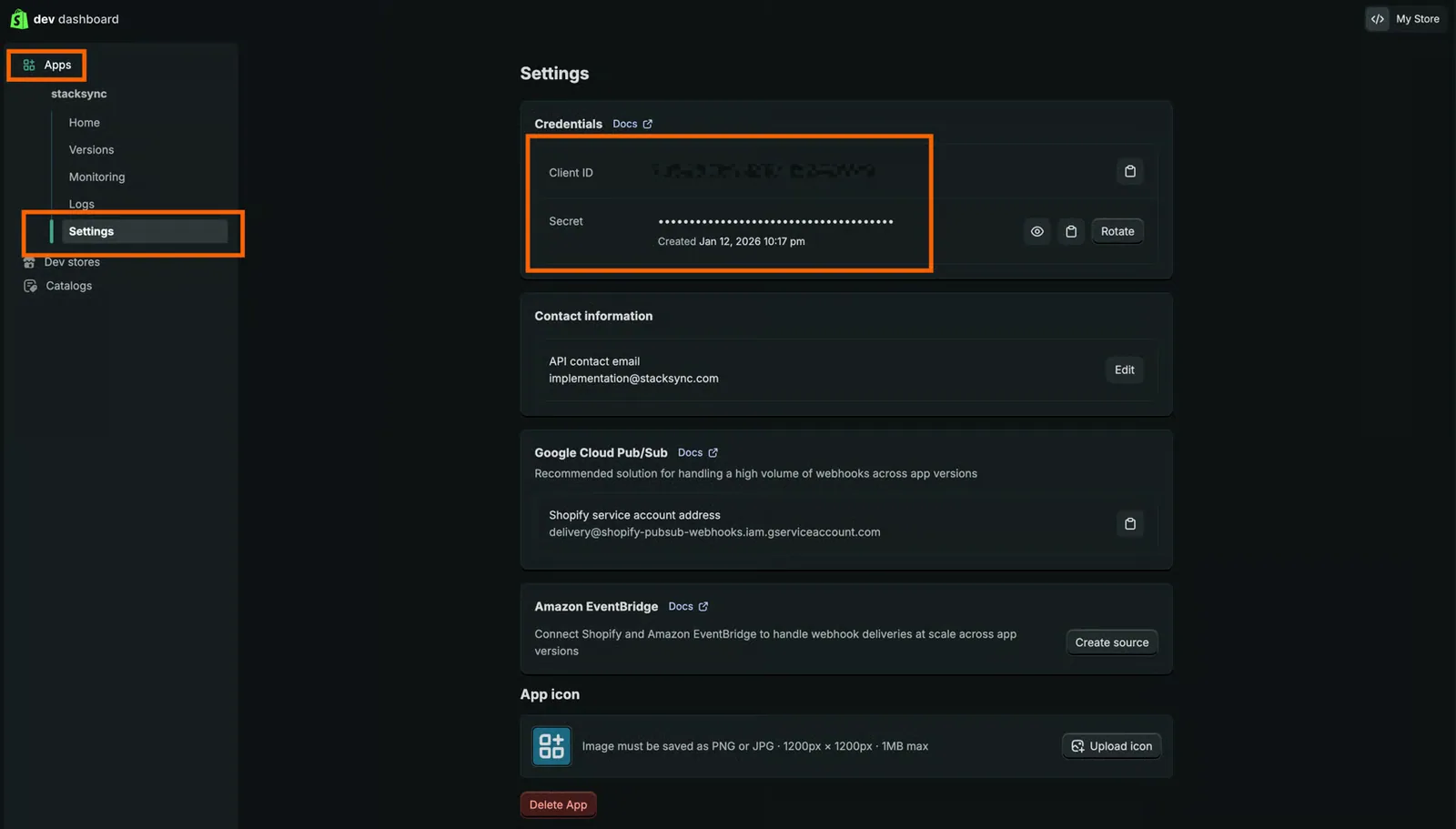Select the stacksync app name
The height and width of the screenshot is (829, 1456).
79,94
